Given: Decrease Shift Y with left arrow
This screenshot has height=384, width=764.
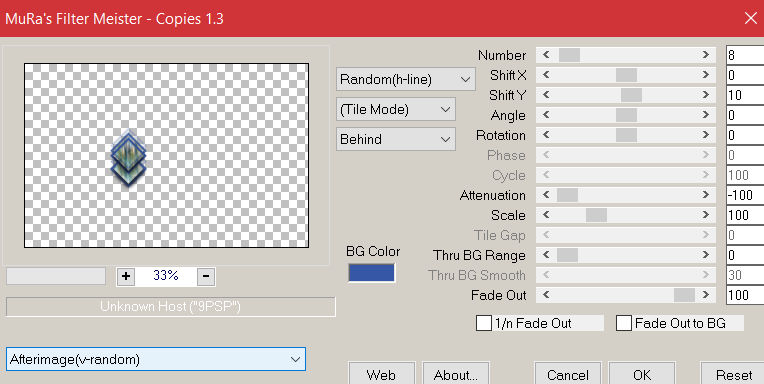Looking at the screenshot, I should pos(546,95).
